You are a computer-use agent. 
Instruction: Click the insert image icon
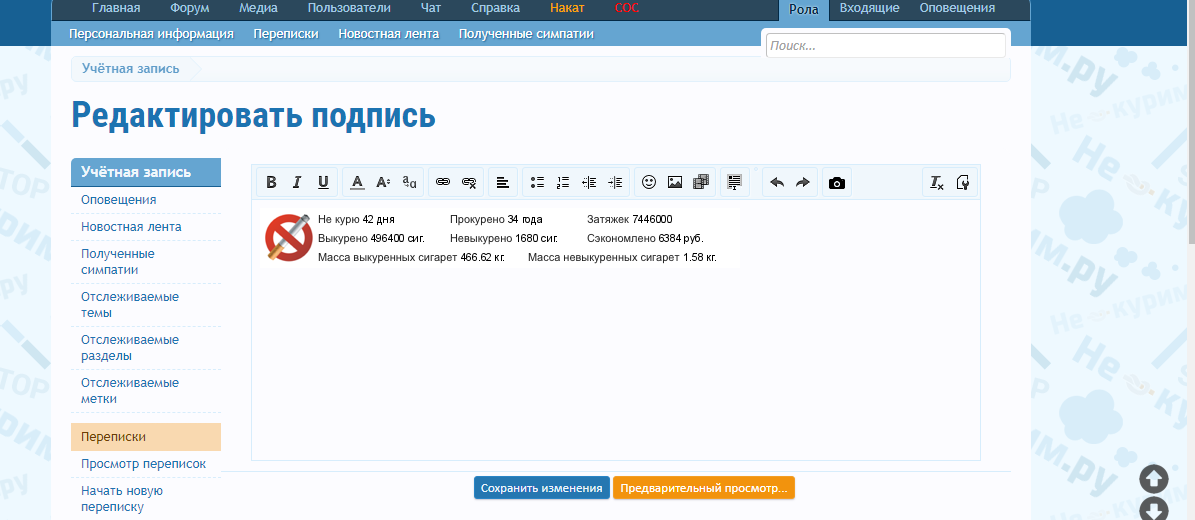(x=675, y=182)
